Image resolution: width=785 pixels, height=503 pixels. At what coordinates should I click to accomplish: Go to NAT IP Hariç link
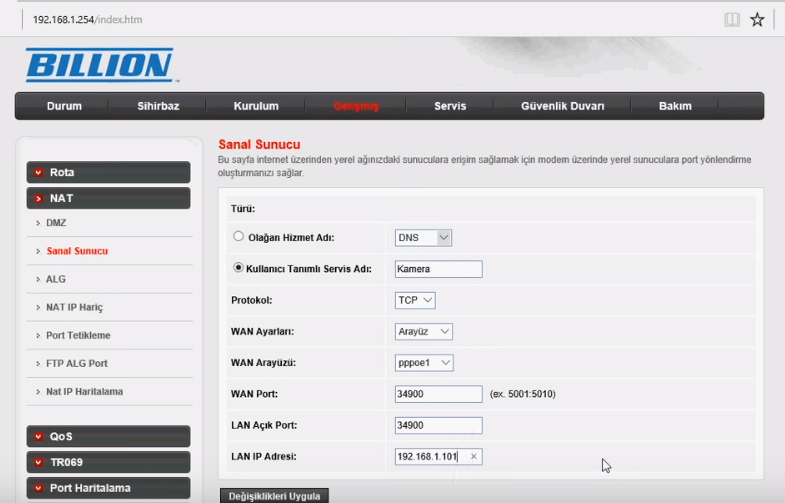click(x=74, y=307)
